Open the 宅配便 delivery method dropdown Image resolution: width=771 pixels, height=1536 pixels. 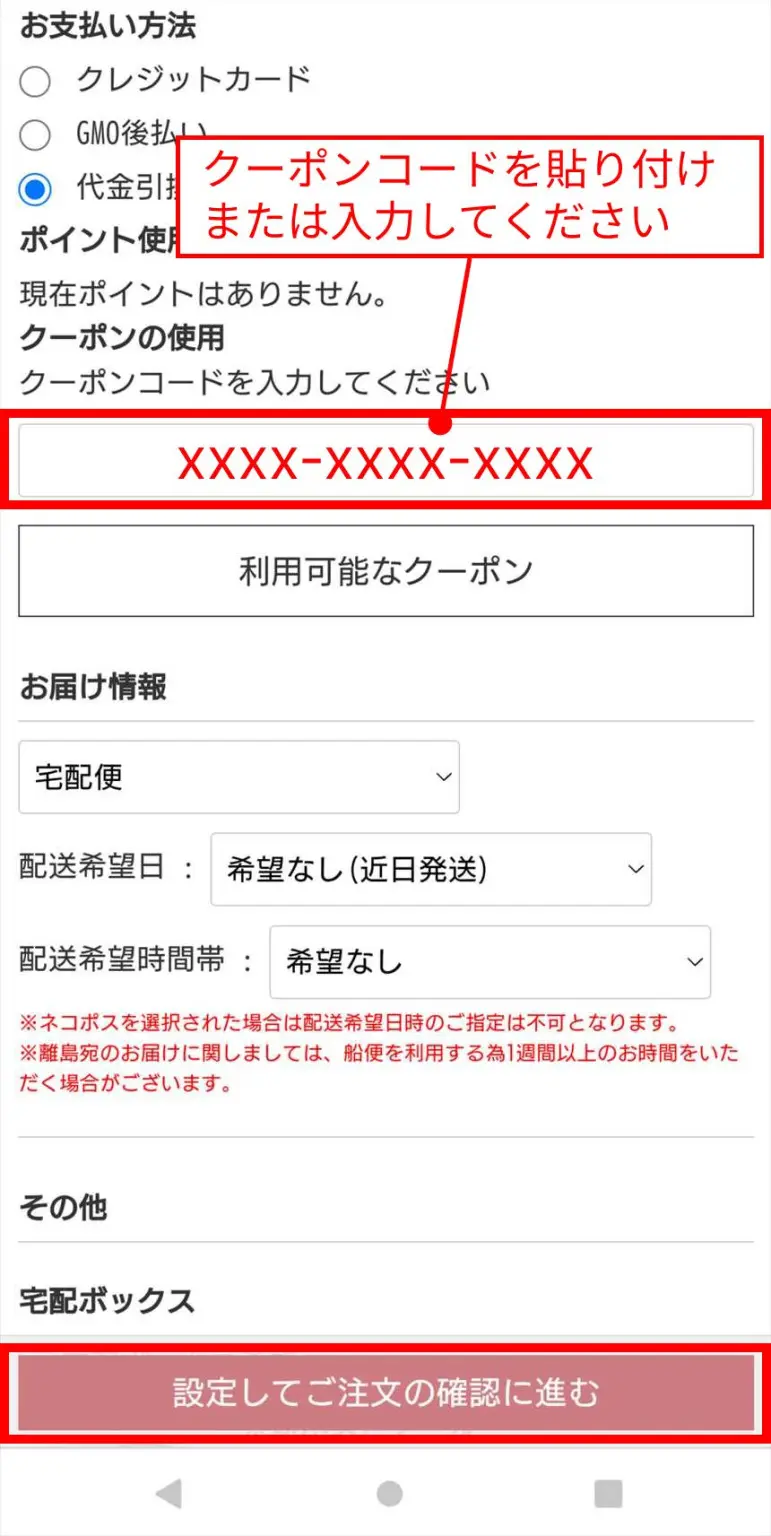click(x=239, y=777)
